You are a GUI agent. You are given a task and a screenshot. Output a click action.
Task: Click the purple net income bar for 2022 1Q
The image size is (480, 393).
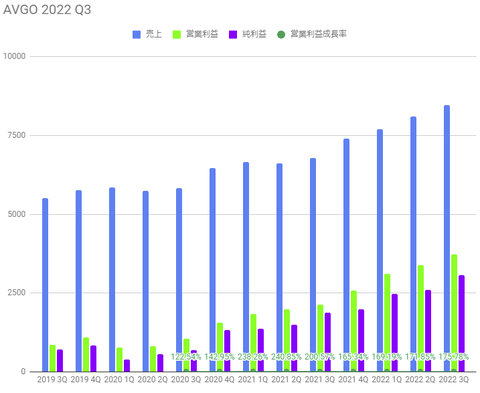click(394, 333)
